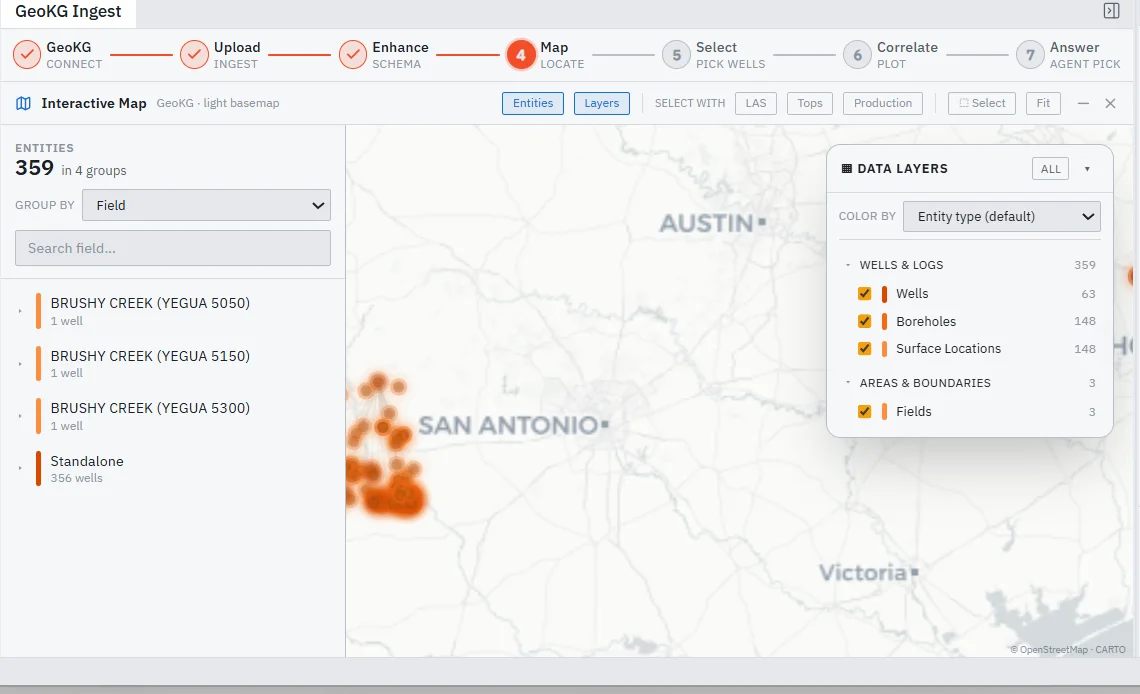Click the Enhance Schema step checkmark icon
Screen dimensions: 1140x694
pyautogui.click(x=353, y=55)
